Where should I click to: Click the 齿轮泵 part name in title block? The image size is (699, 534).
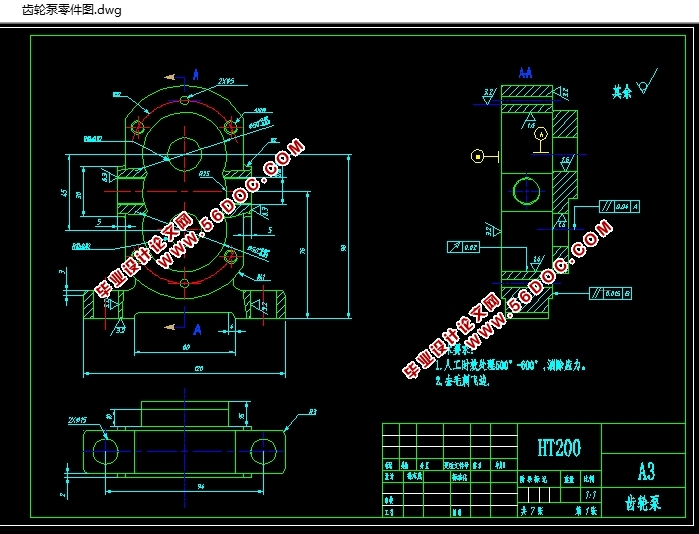coord(642,503)
